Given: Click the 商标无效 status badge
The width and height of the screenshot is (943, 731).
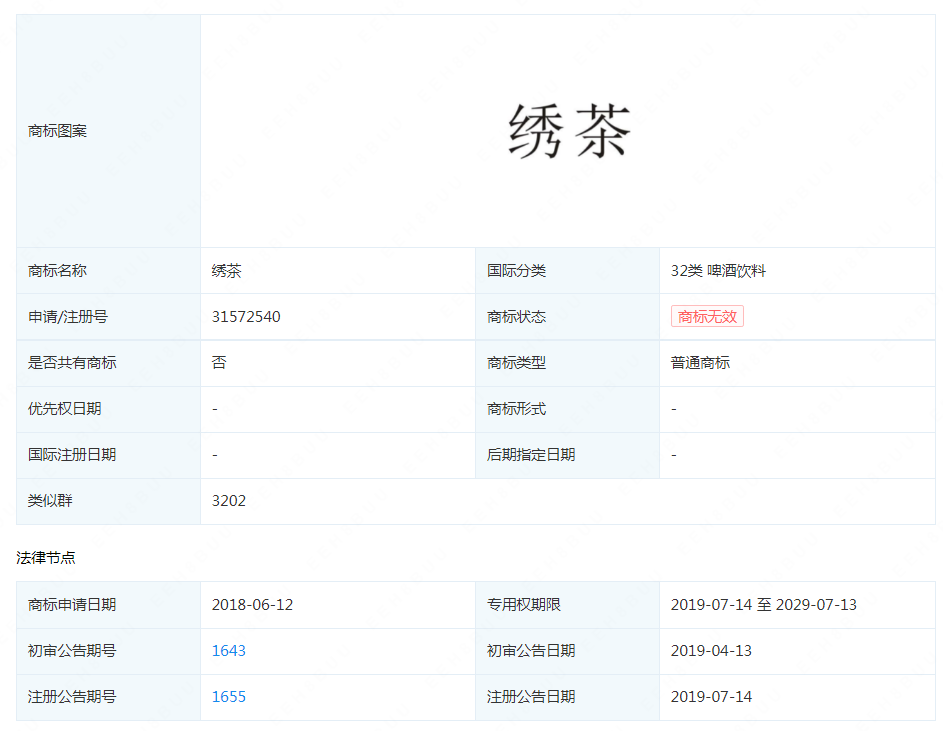Looking at the screenshot, I should tap(707, 316).
